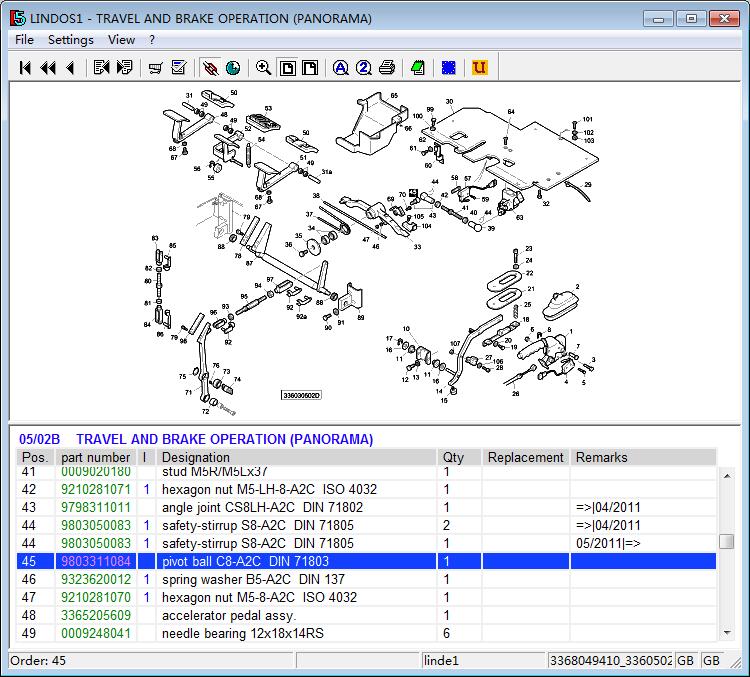Click the Qty column header
The height and width of the screenshot is (677, 750).
click(x=459, y=457)
